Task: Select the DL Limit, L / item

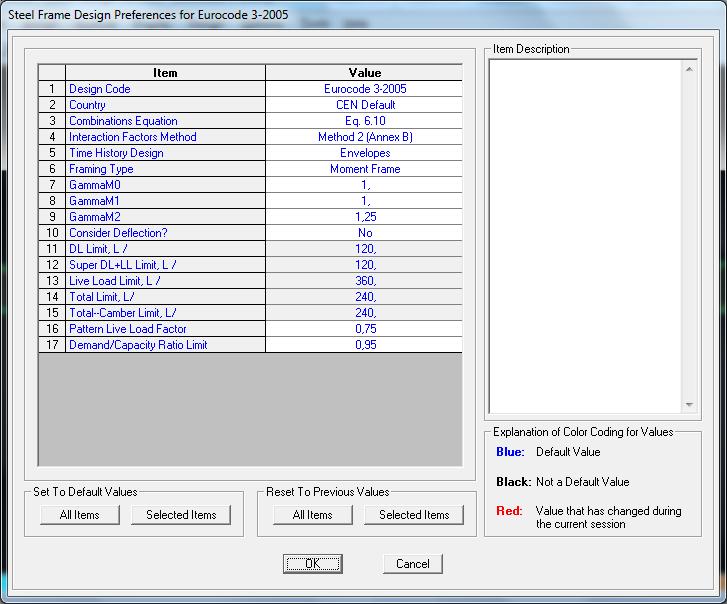Action: click(165, 248)
